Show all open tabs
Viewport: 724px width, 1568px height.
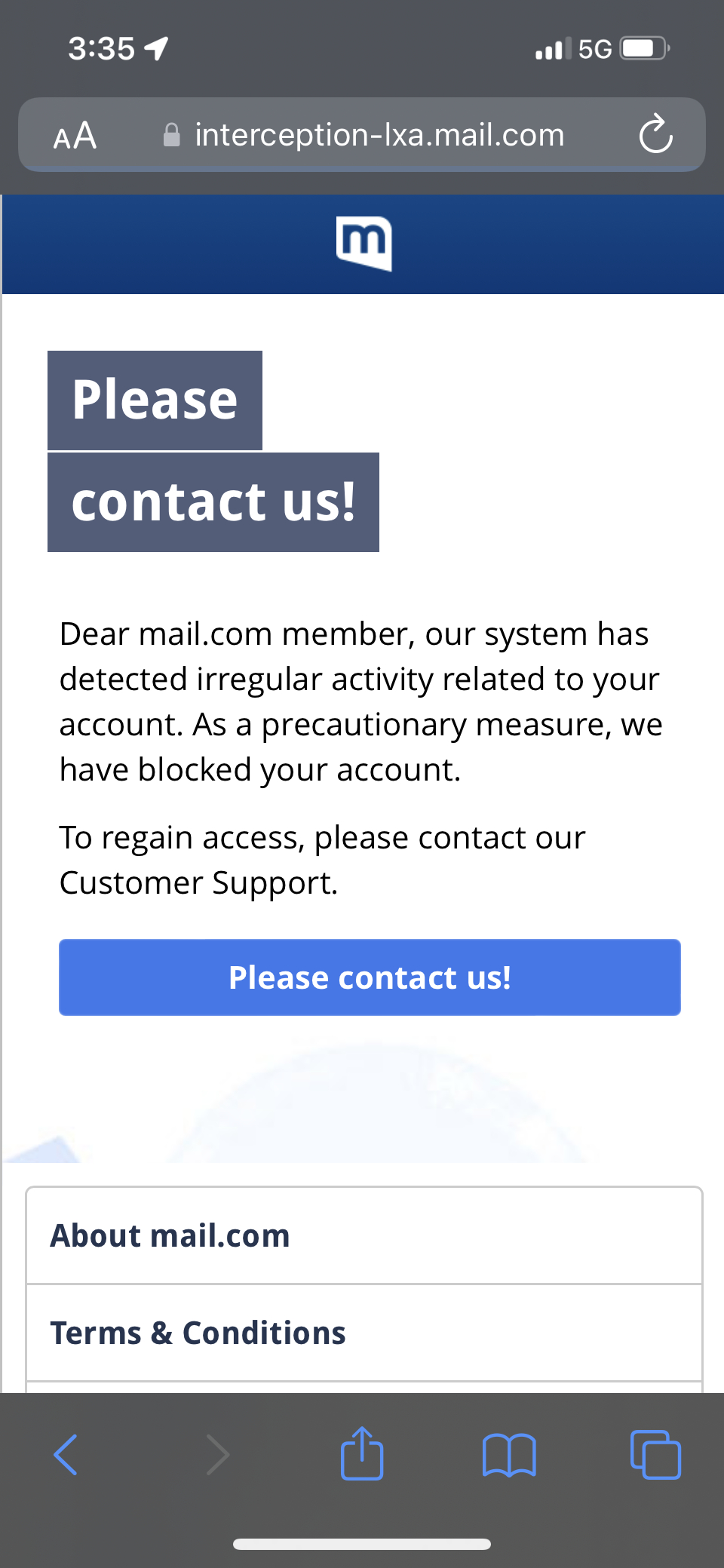click(655, 1454)
